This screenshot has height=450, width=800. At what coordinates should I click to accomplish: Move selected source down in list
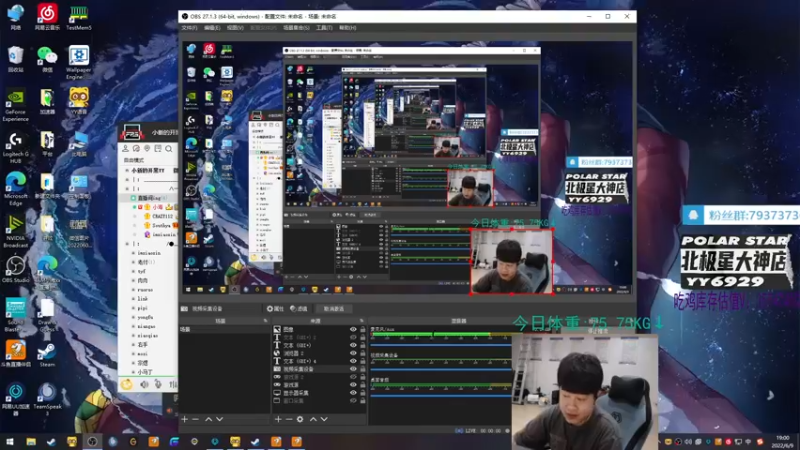point(324,419)
